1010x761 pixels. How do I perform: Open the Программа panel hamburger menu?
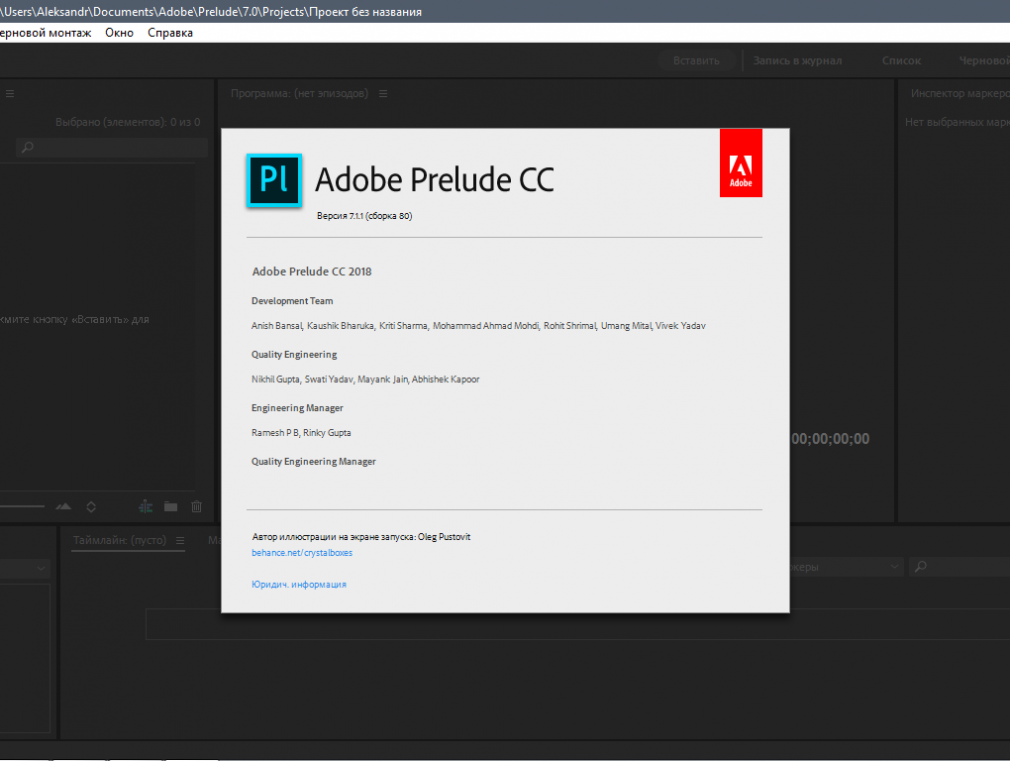coord(383,93)
